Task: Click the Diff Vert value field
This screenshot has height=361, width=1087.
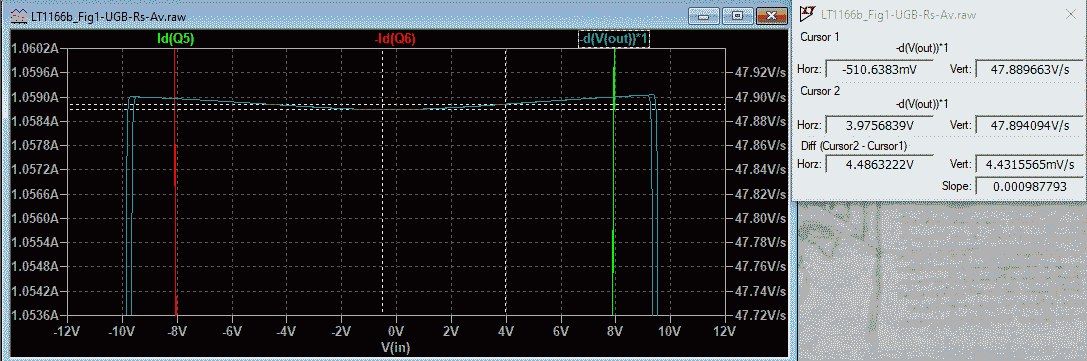Action: (1028, 165)
